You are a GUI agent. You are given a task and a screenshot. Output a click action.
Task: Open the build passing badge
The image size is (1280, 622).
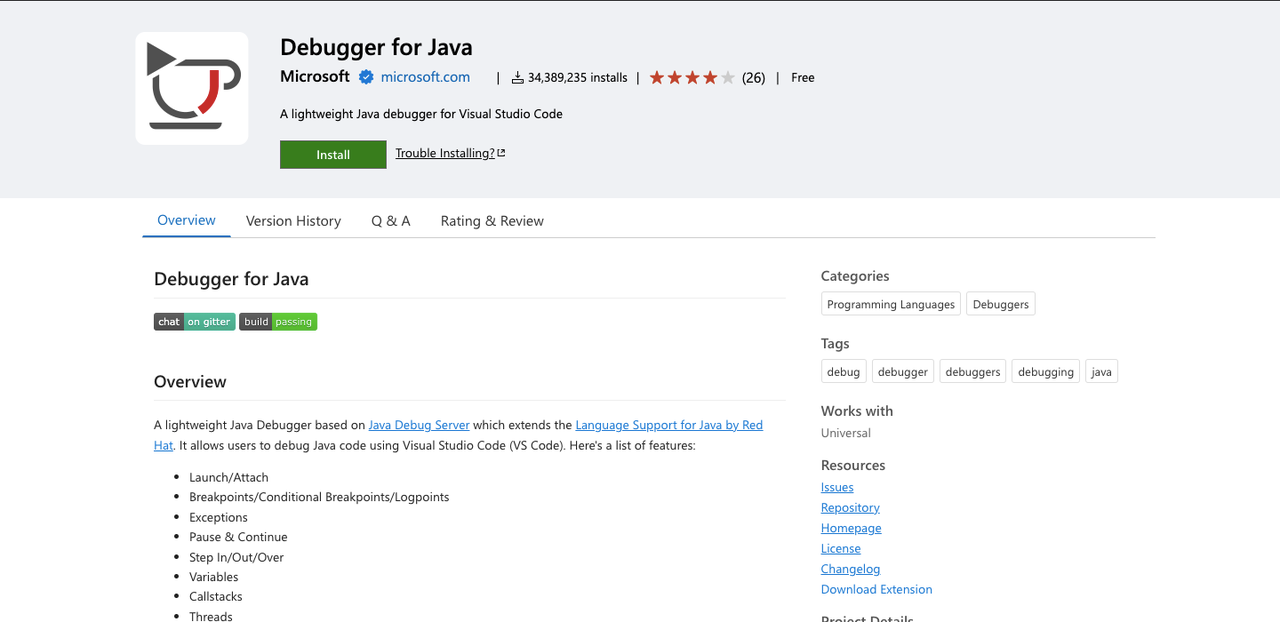pyautogui.click(x=278, y=322)
